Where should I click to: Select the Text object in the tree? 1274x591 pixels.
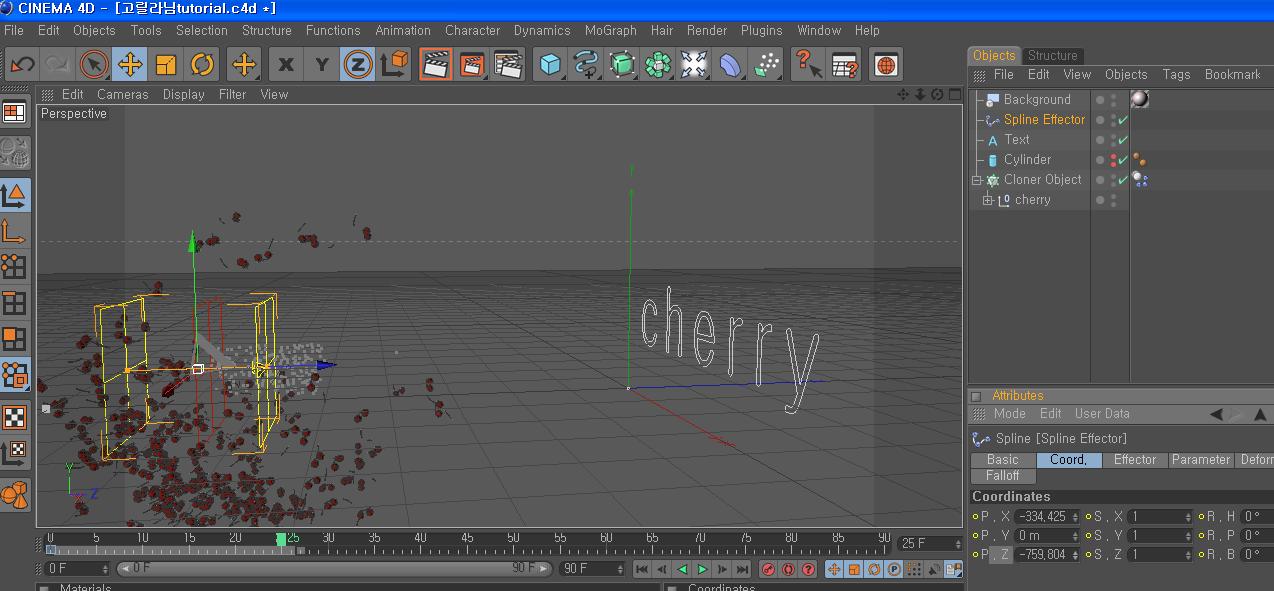(x=1017, y=140)
